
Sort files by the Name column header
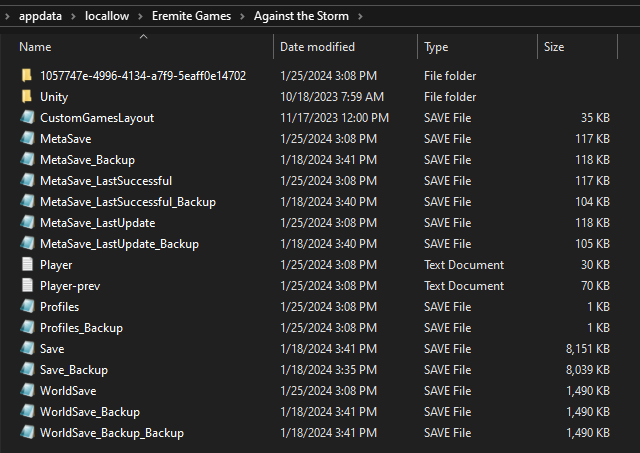tap(35, 47)
